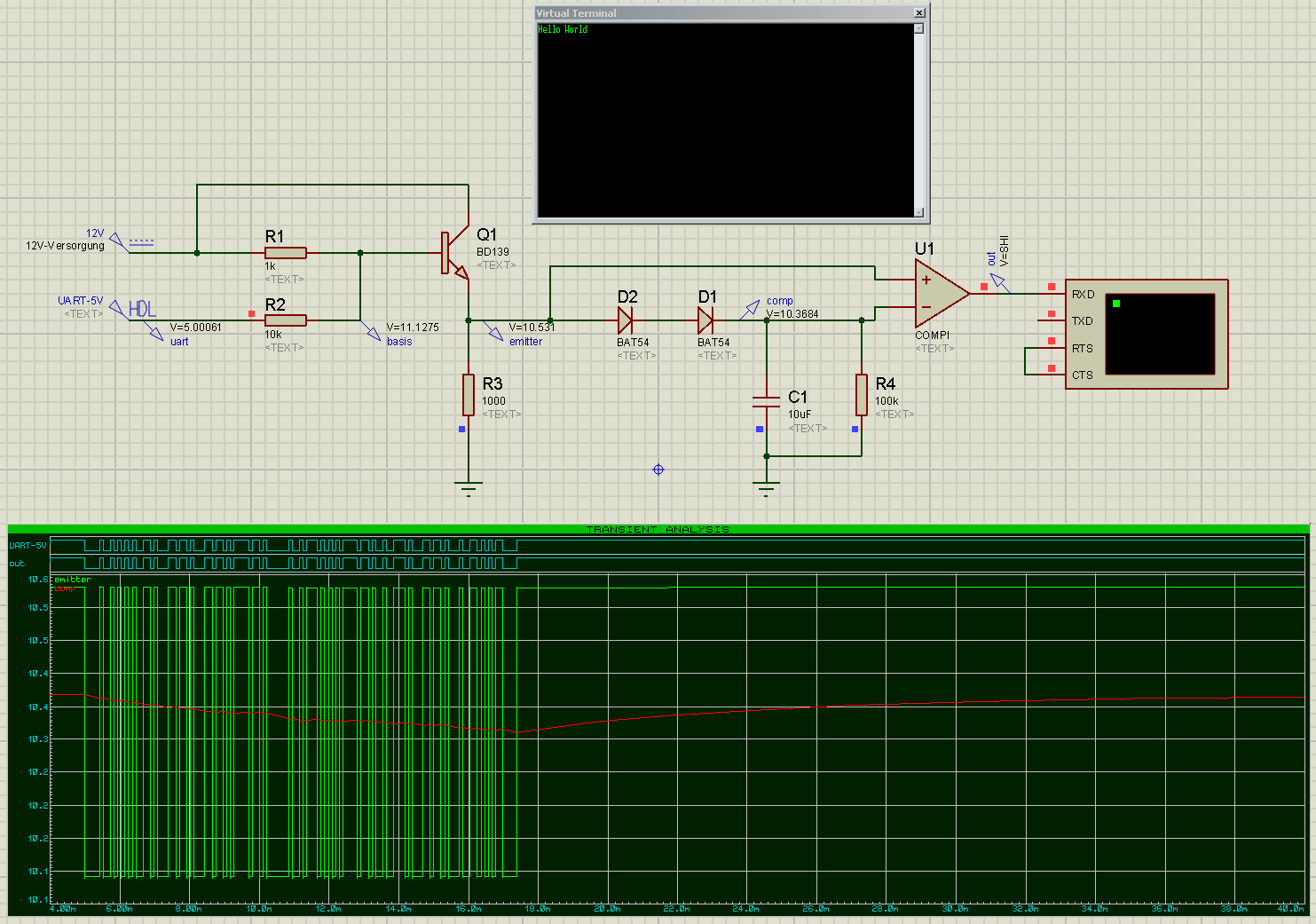Select resistor R1 (1k)
This screenshot has height=924, width=1316.
(286, 253)
